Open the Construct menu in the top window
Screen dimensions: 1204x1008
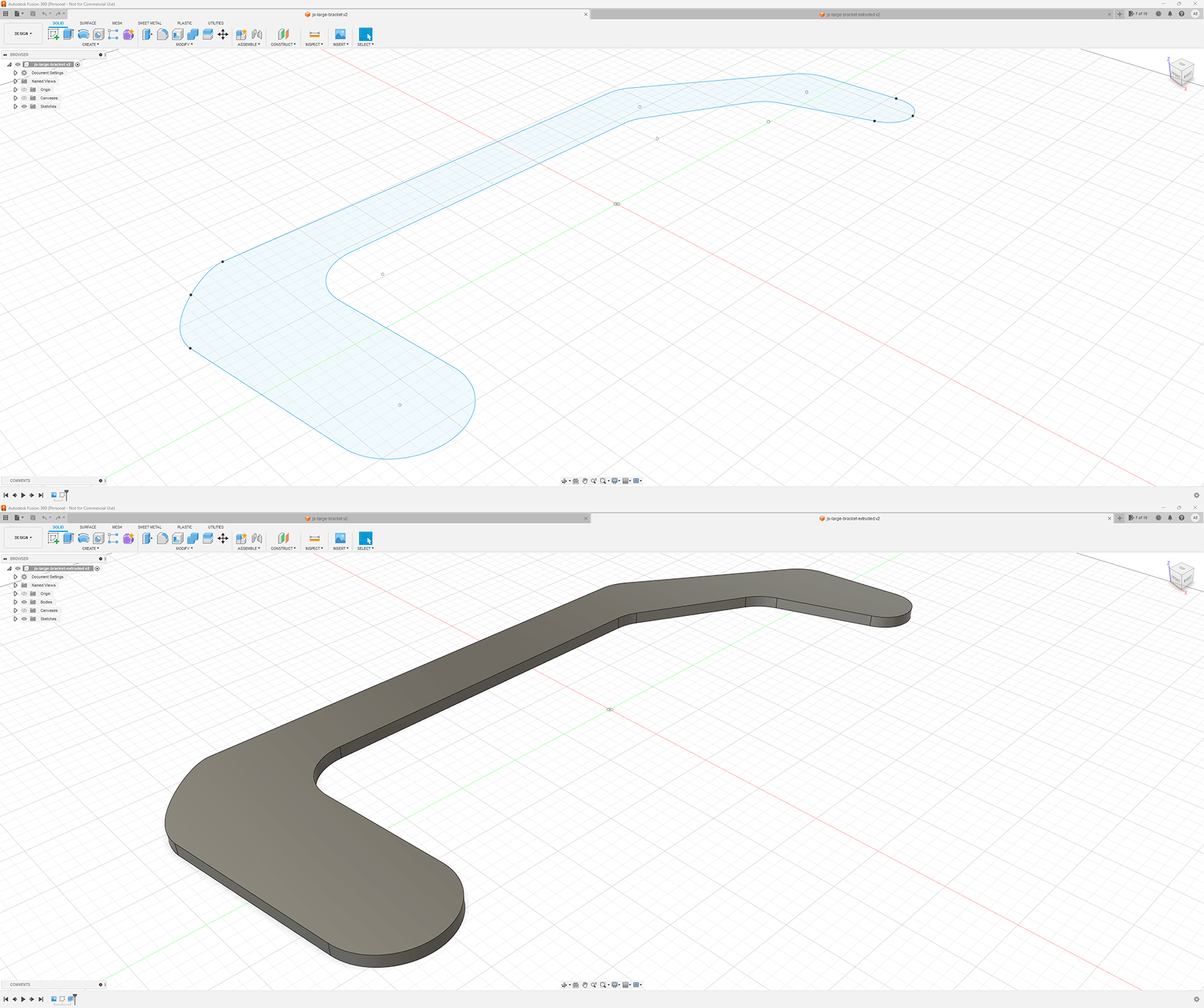tap(283, 45)
